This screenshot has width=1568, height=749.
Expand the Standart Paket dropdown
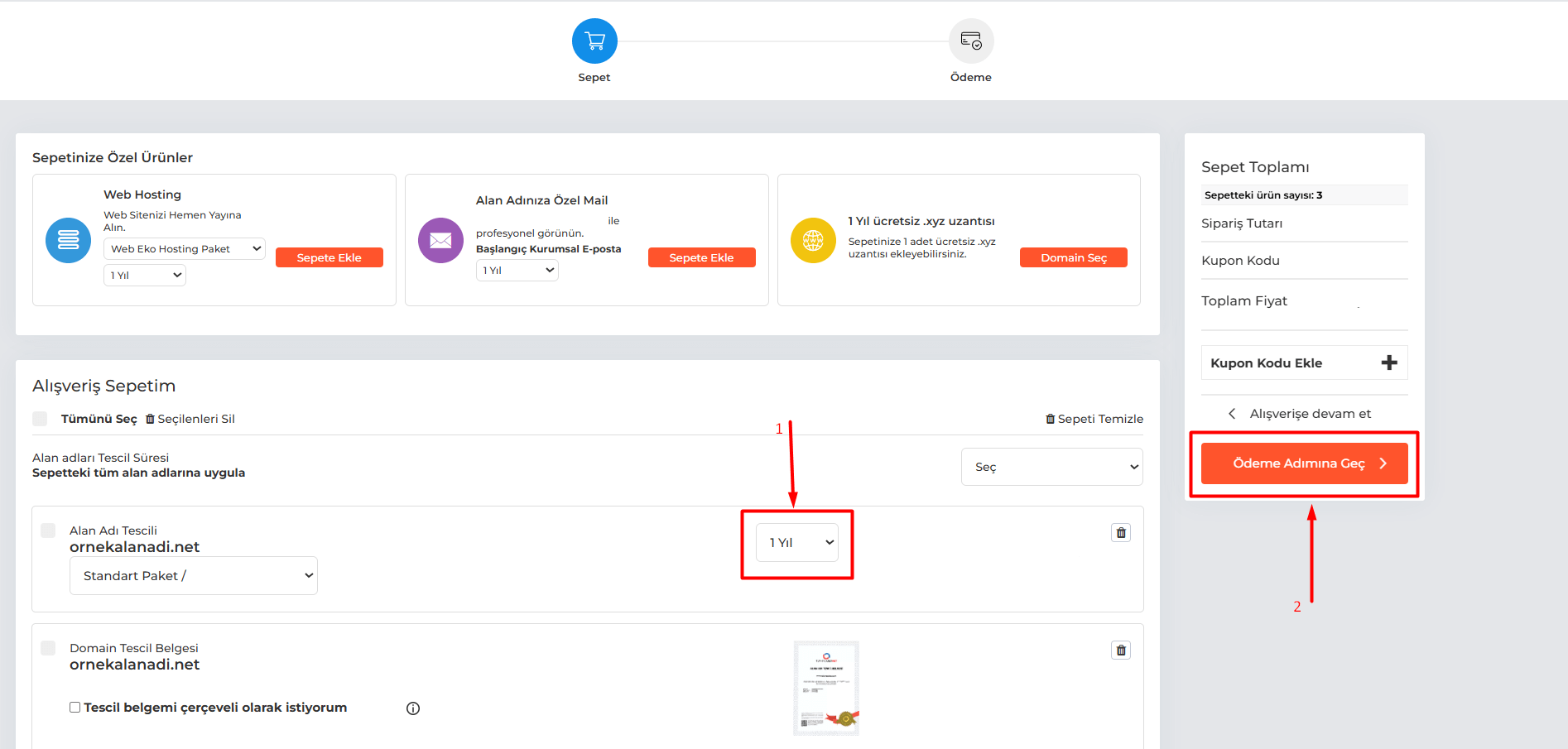point(194,576)
